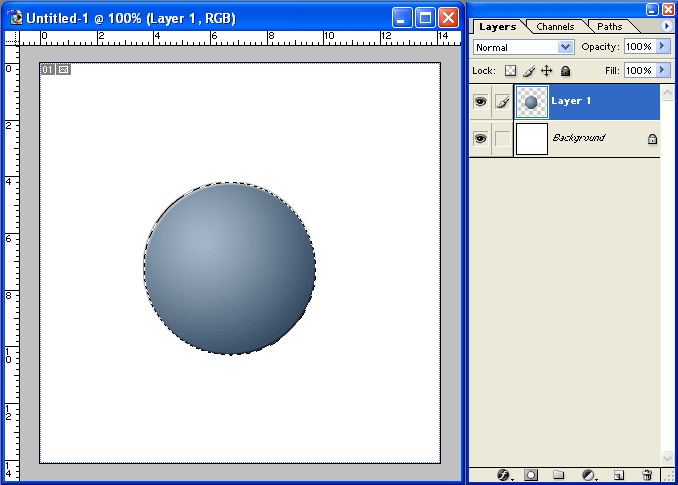678x485 pixels.
Task: Toggle Lock all padlock icon
Action: 565,70
